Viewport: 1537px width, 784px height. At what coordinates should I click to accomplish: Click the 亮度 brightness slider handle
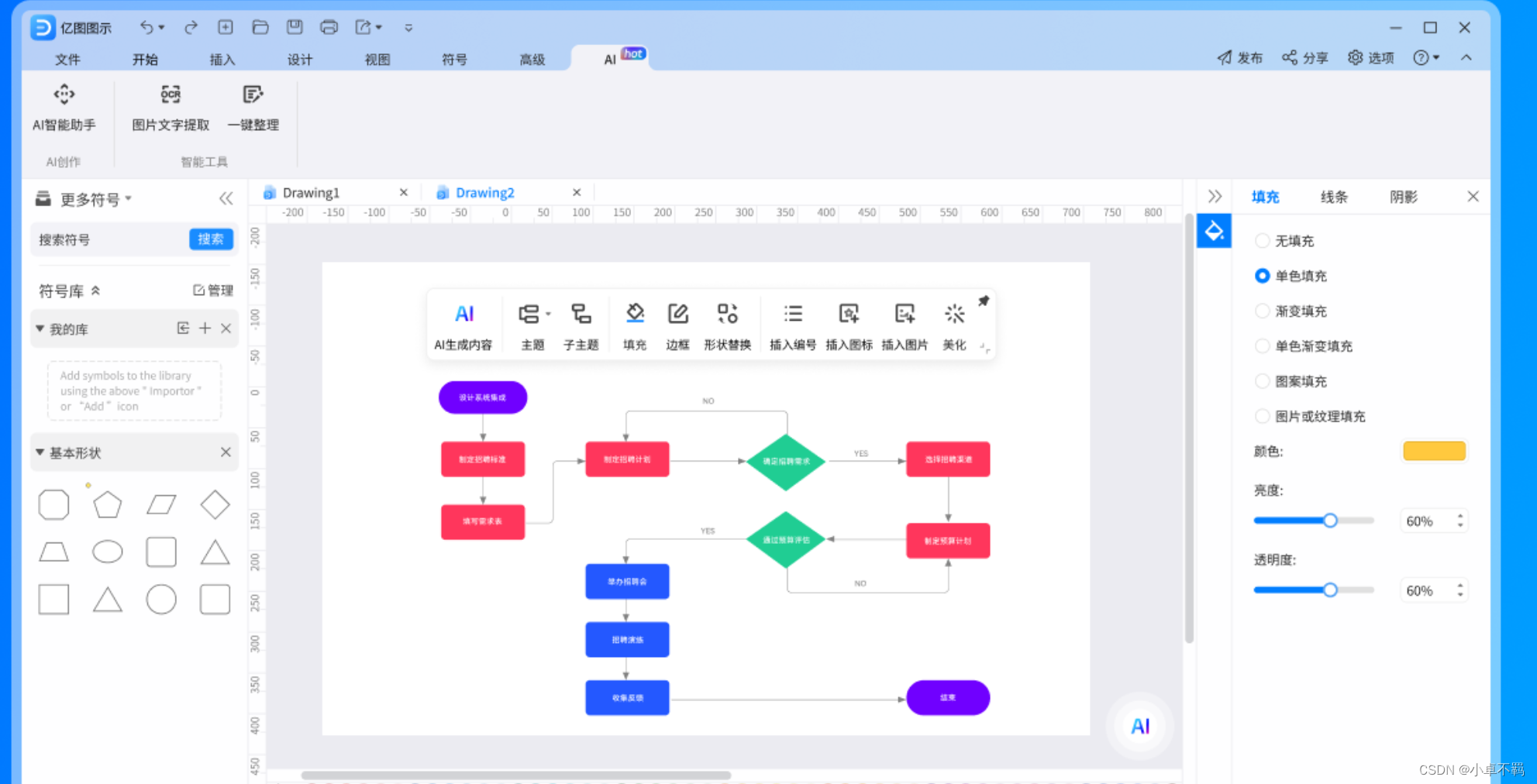tap(1330, 521)
